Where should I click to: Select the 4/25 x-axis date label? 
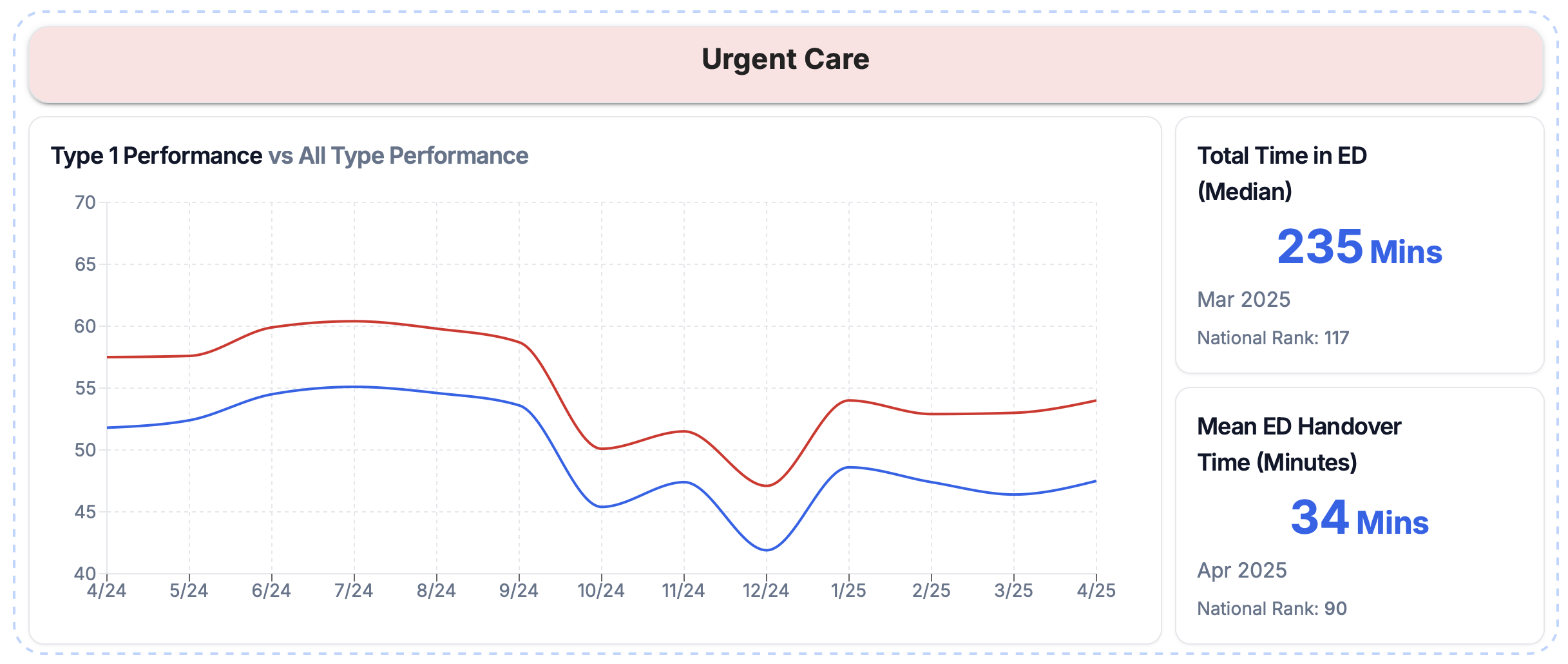pyautogui.click(x=1096, y=591)
